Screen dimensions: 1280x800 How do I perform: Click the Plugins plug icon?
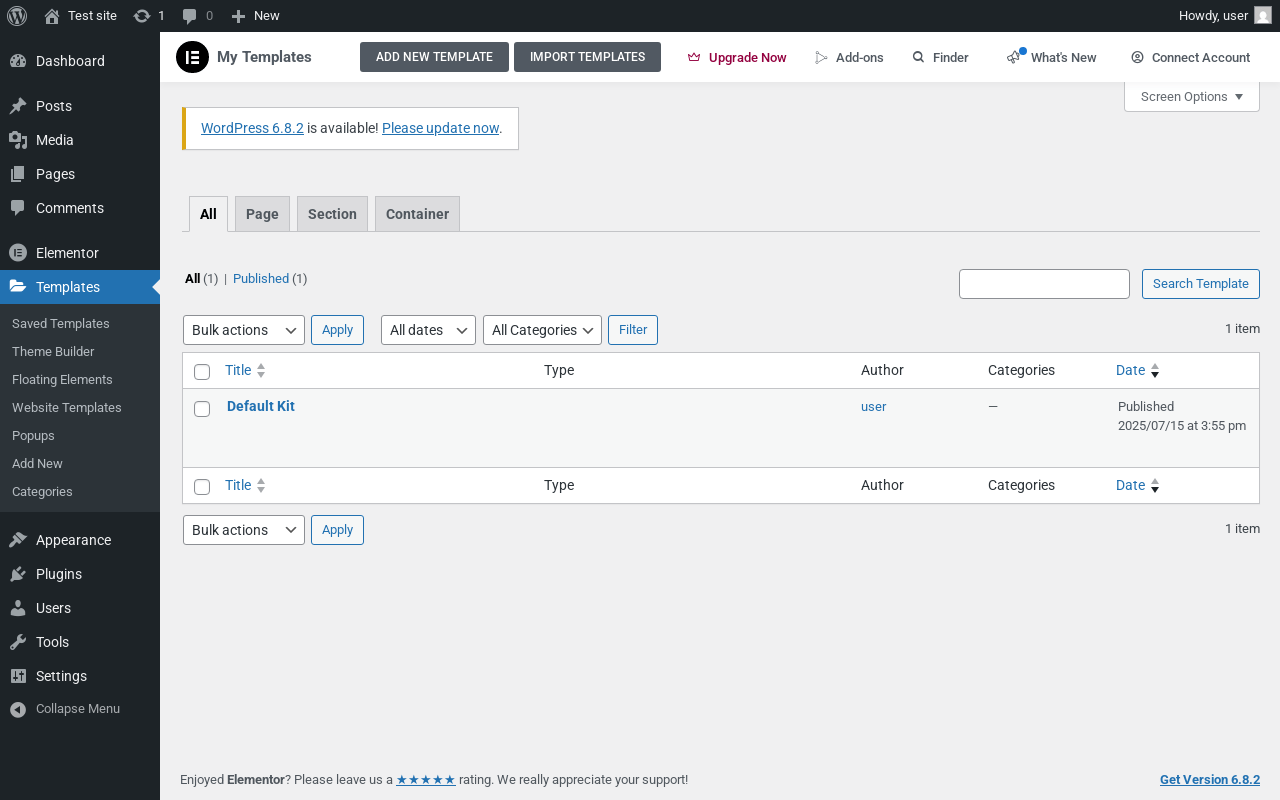tap(18, 574)
